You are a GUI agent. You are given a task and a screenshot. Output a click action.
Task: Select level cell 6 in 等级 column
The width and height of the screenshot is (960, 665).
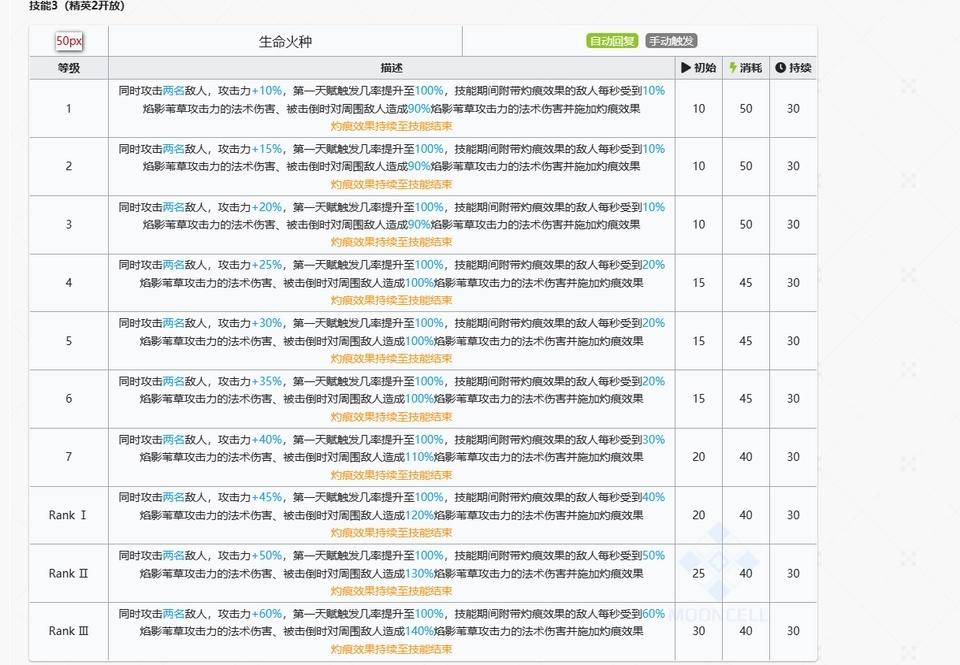coord(69,399)
